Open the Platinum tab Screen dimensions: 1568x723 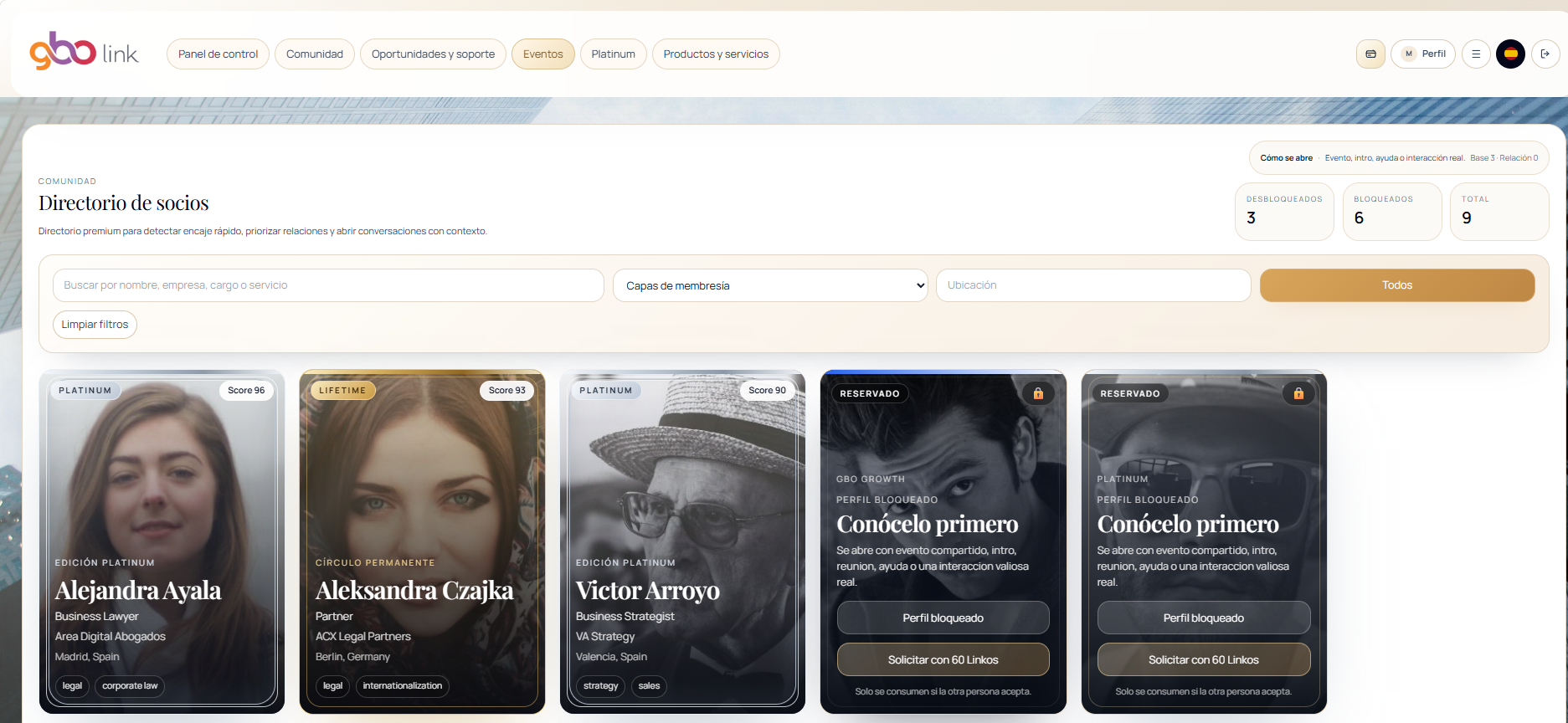click(614, 54)
